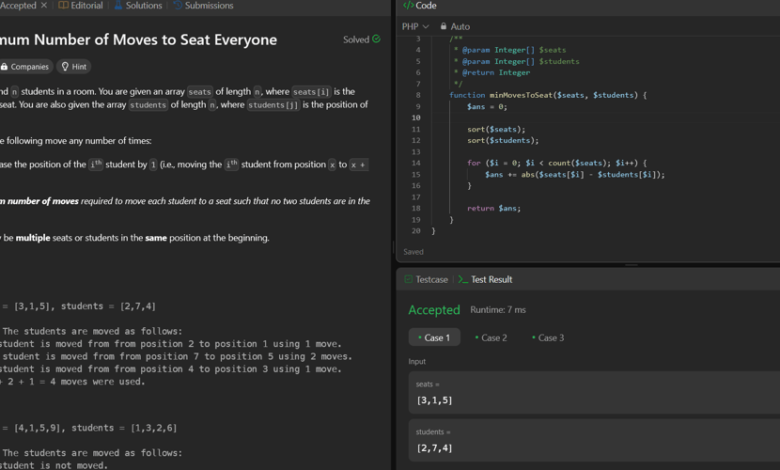The width and height of the screenshot is (780, 470).
Task: Open the Submissions tab
Action: (x=203, y=5)
